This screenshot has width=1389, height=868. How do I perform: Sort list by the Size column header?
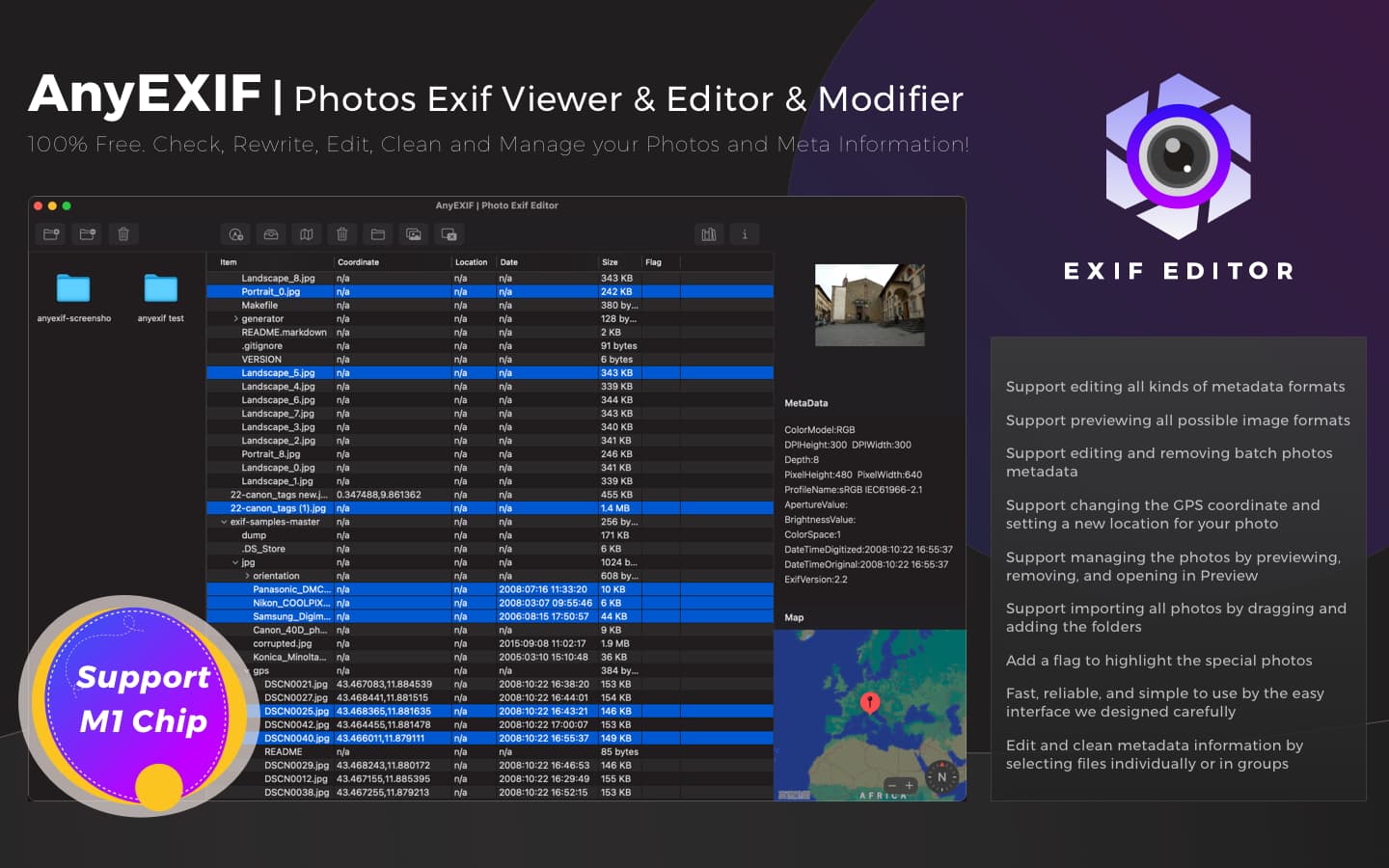(610, 262)
